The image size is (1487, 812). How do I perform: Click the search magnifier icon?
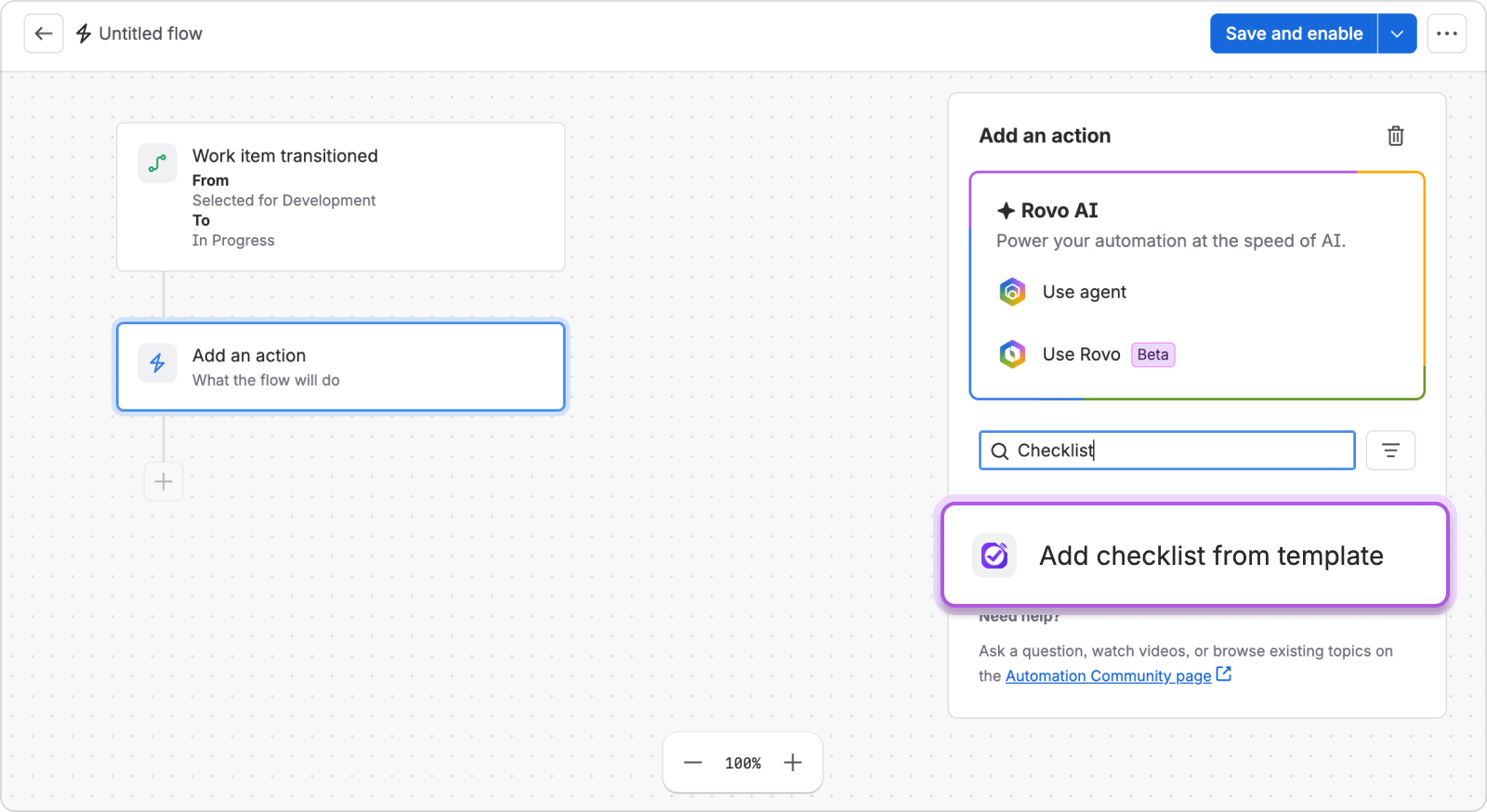pos(1000,452)
